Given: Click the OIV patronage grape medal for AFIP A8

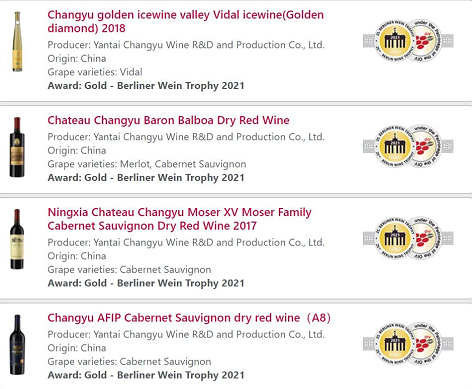Looking at the screenshot, I should (426, 343).
